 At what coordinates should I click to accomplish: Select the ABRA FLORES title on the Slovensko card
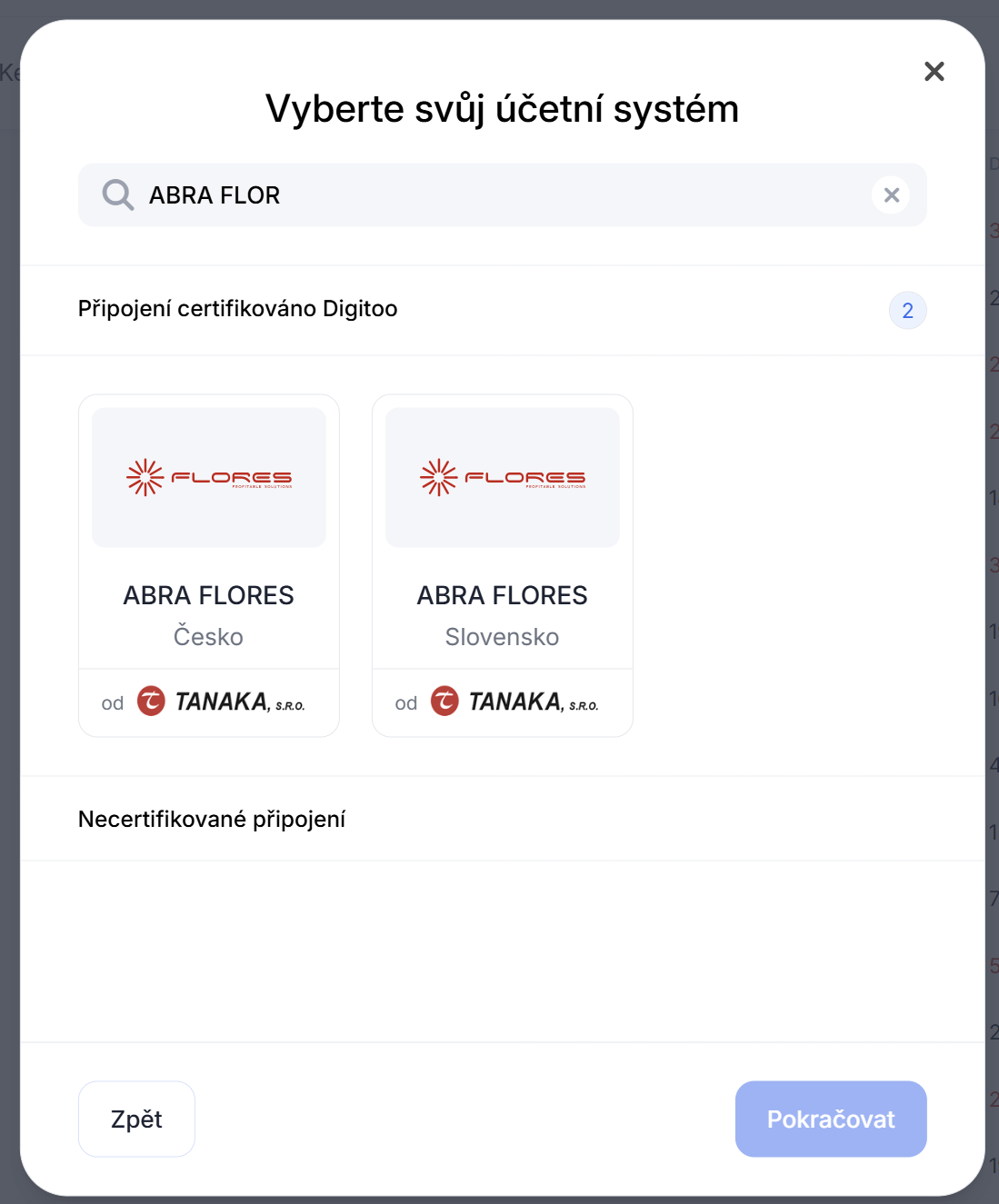click(503, 595)
